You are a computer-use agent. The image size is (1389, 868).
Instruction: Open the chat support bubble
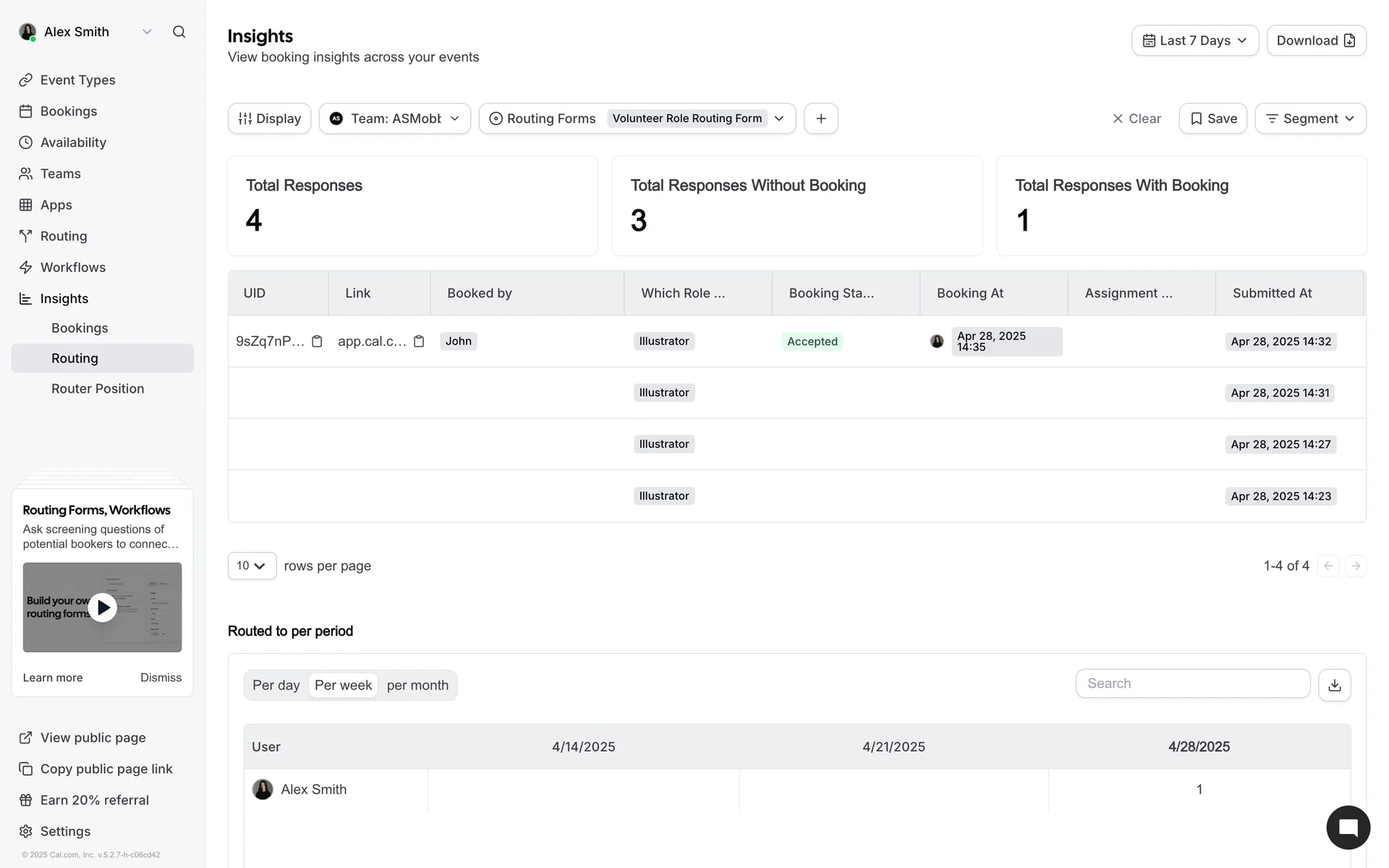[x=1348, y=827]
